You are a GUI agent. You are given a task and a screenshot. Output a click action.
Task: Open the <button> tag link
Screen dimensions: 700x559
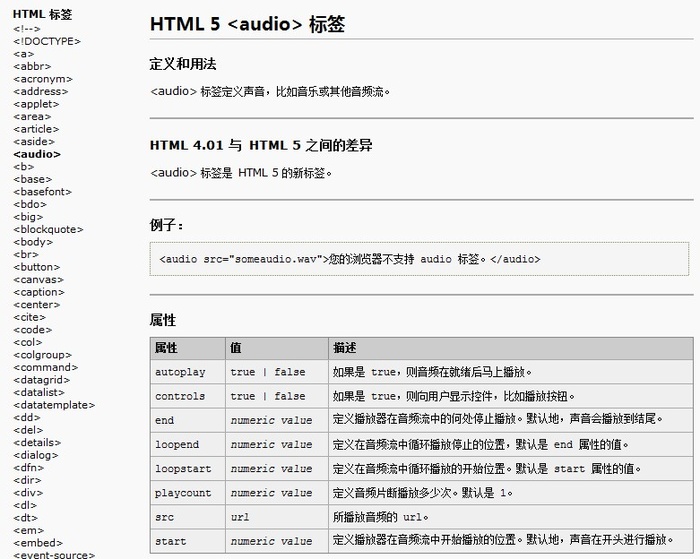[x=37, y=267]
